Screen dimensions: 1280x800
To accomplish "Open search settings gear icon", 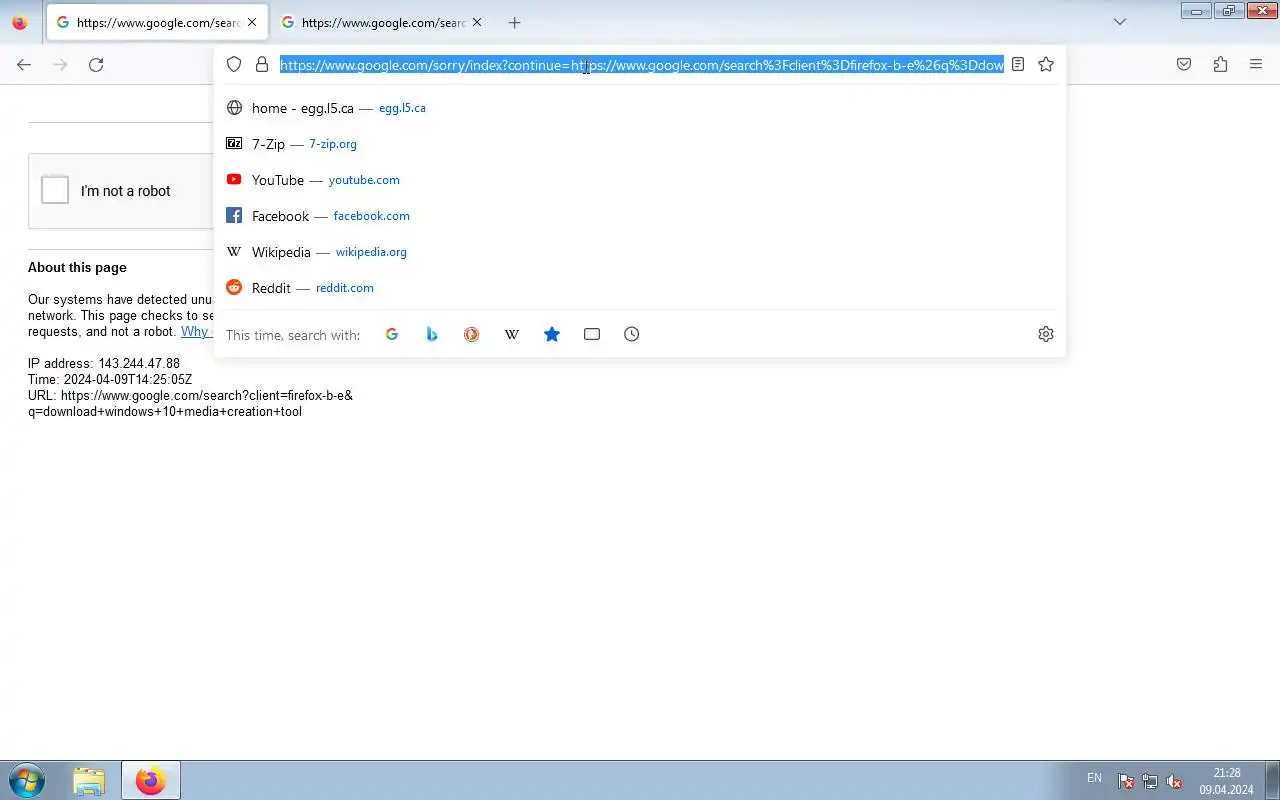I will pos(1046,334).
